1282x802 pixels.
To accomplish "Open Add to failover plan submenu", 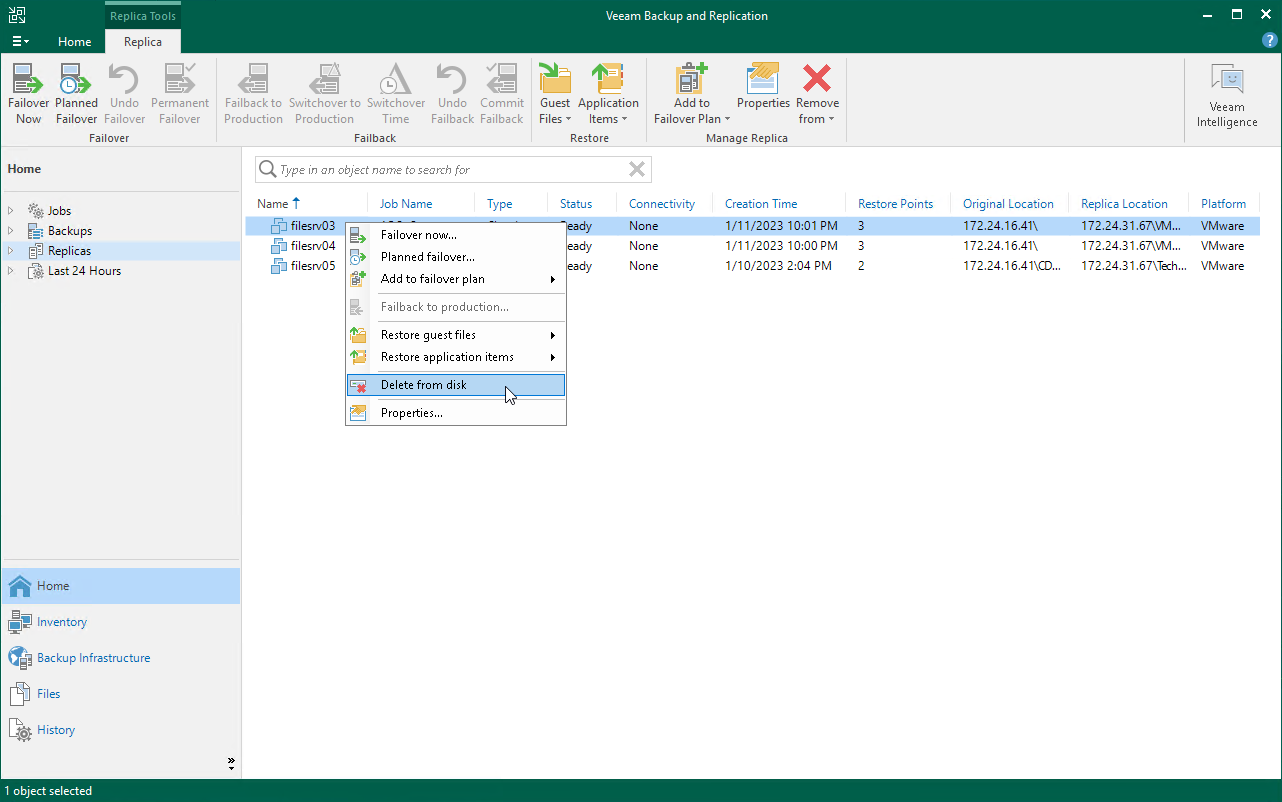I will coord(456,279).
